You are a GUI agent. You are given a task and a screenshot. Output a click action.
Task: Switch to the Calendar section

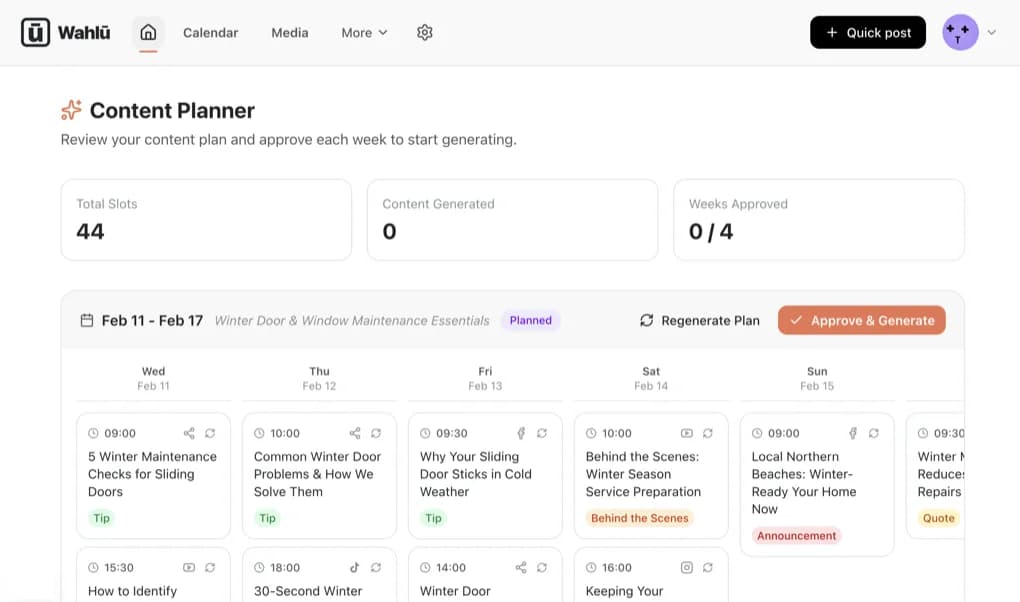[210, 32]
